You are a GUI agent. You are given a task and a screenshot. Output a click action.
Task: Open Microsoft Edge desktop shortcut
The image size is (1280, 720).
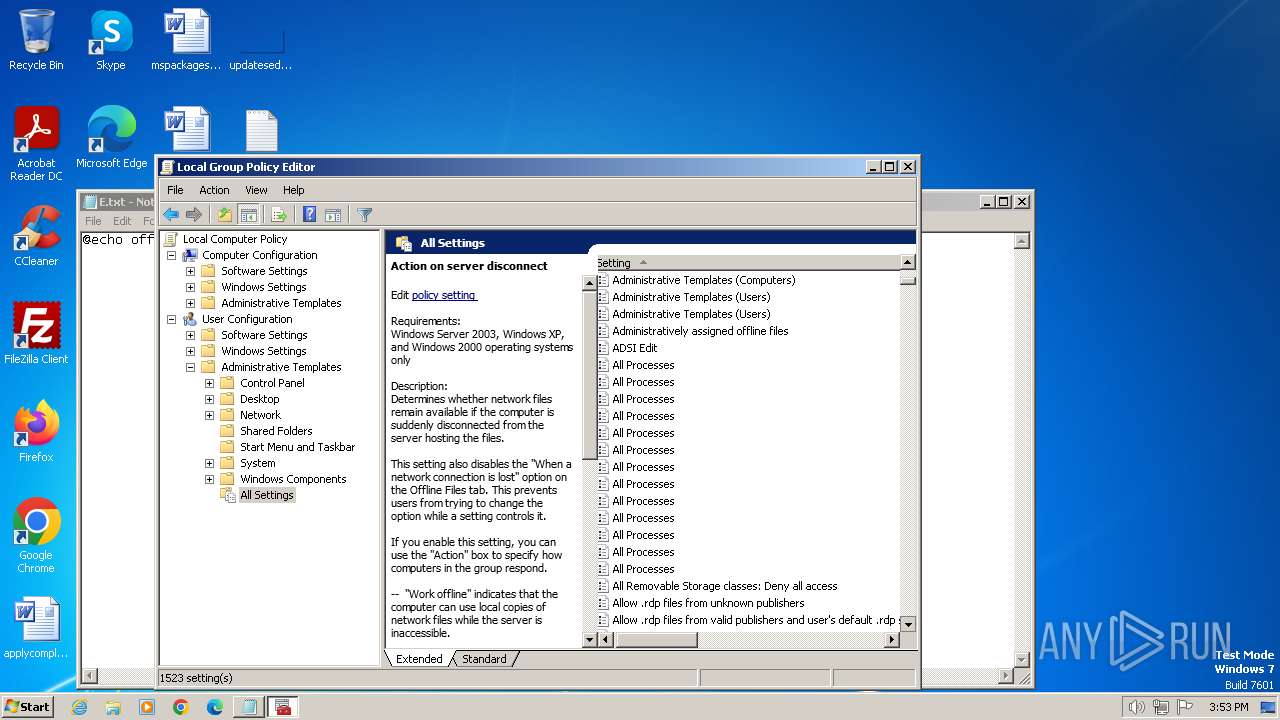(111, 138)
